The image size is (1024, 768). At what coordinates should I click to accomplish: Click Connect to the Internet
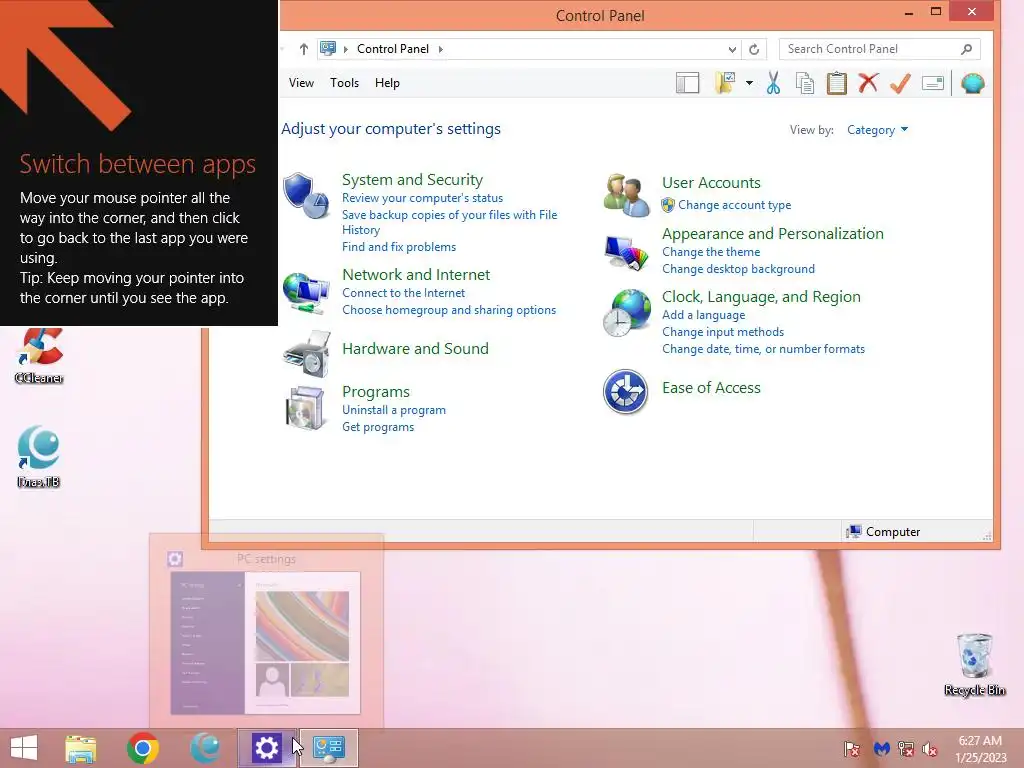[403, 293]
